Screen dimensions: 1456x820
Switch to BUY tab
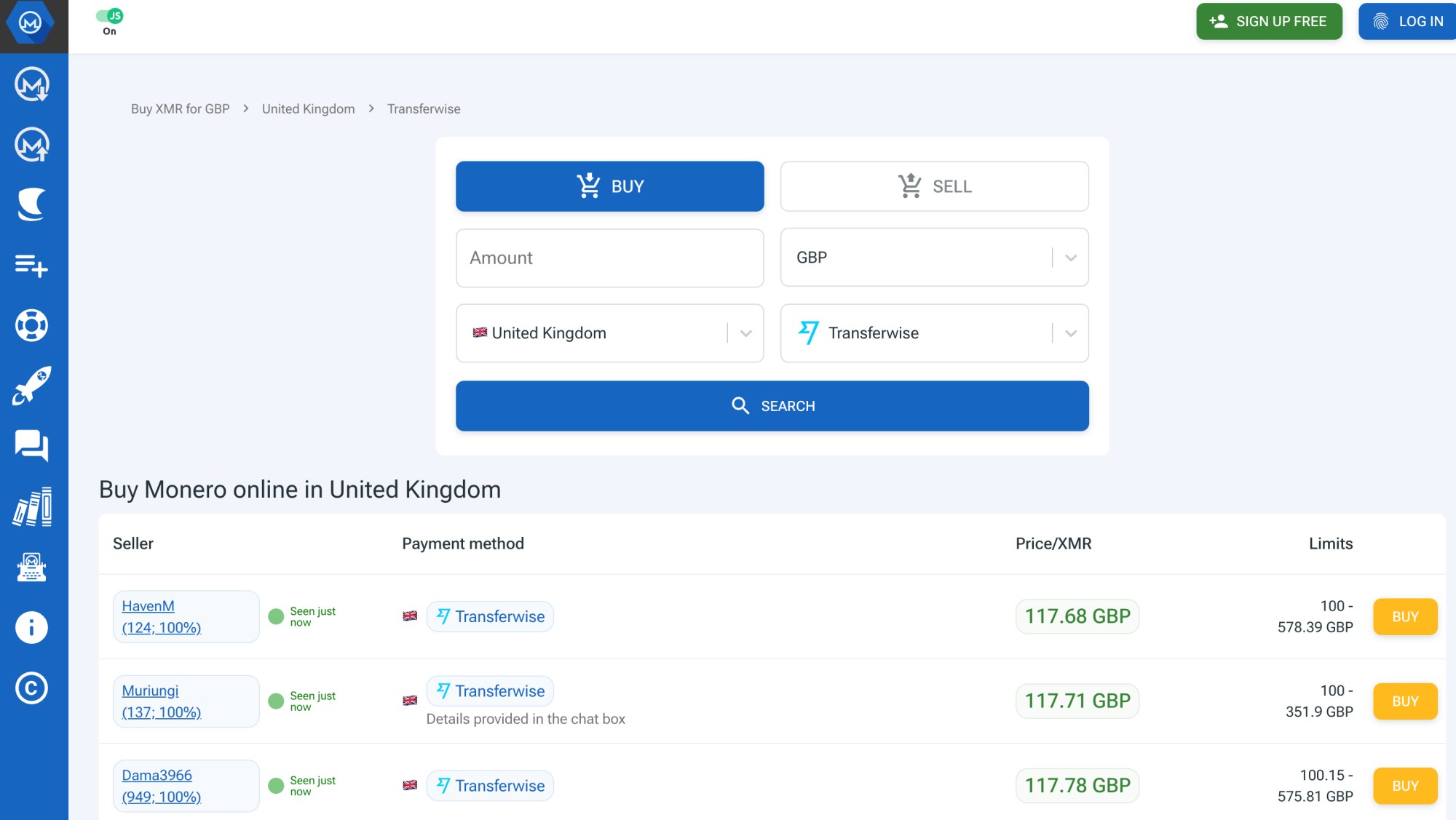click(610, 186)
